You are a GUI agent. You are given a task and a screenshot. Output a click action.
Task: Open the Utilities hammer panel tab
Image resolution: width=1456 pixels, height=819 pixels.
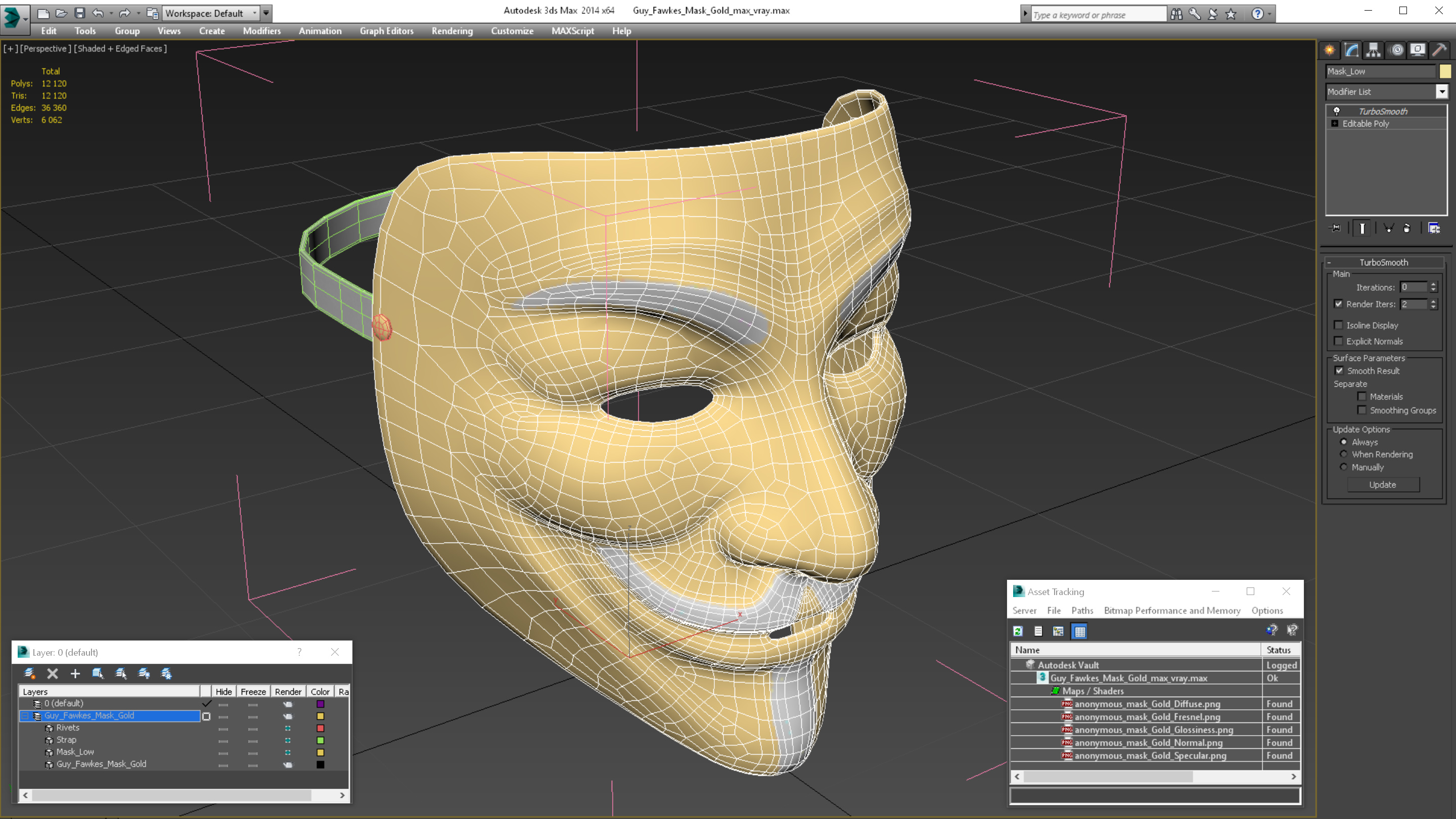(1440, 50)
